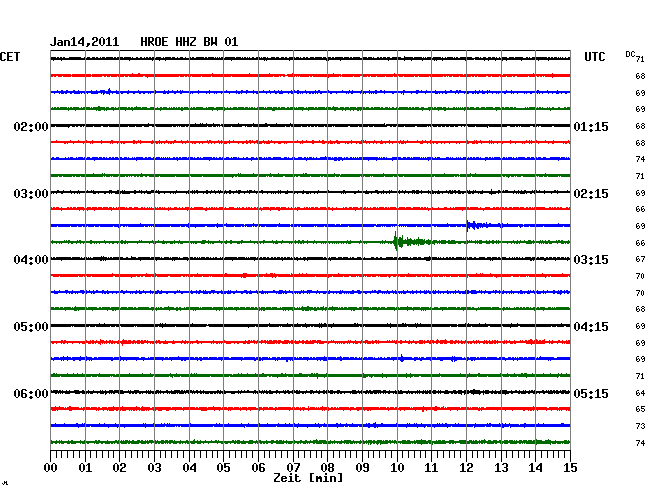Click the 02 minute axis label
Screen dimensions: 650x494
tap(119, 468)
